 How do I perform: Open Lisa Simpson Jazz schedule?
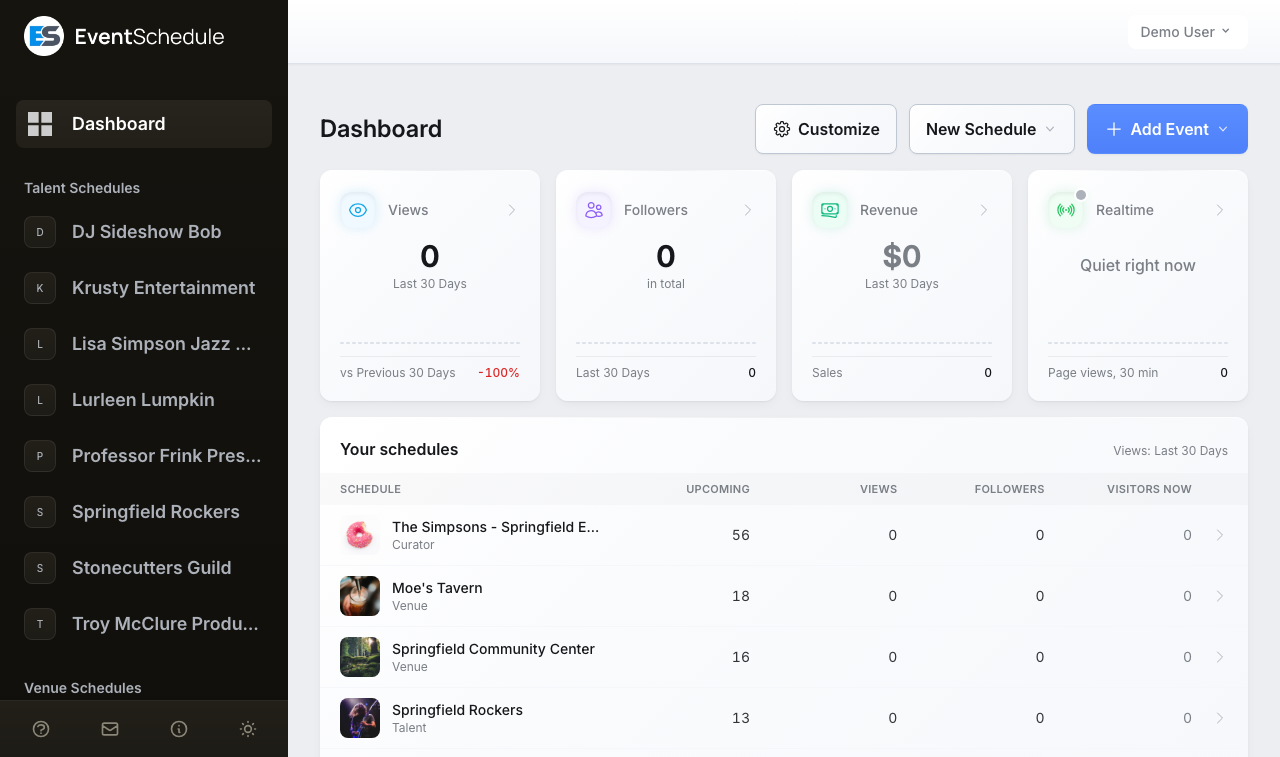pos(144,344)
